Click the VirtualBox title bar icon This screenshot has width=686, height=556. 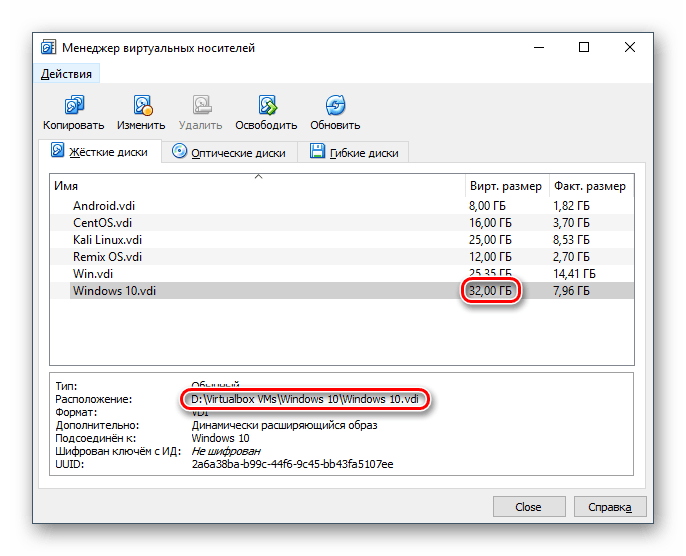tap(48, 47)
